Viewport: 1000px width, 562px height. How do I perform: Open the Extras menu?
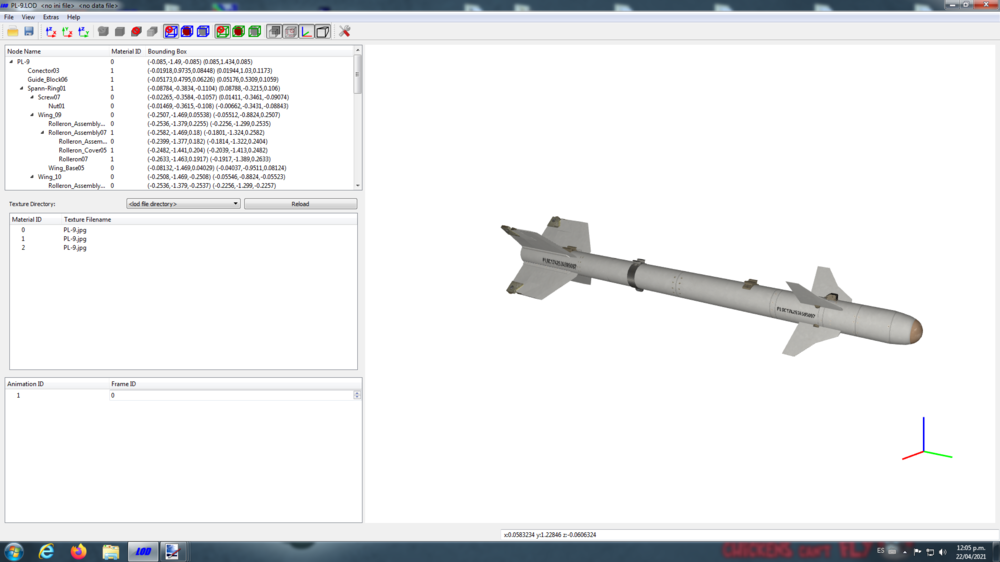(50, 17)
